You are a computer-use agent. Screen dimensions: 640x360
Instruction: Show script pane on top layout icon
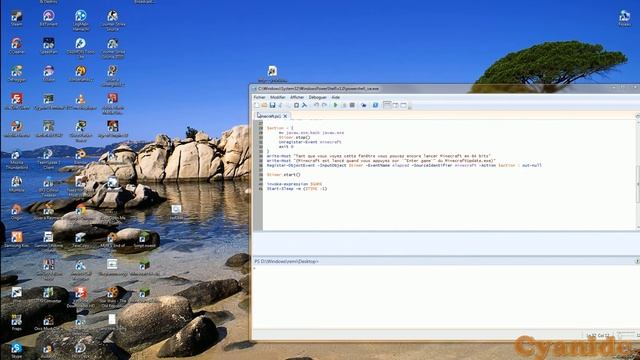pyautogui.click(x=387, y=105)
